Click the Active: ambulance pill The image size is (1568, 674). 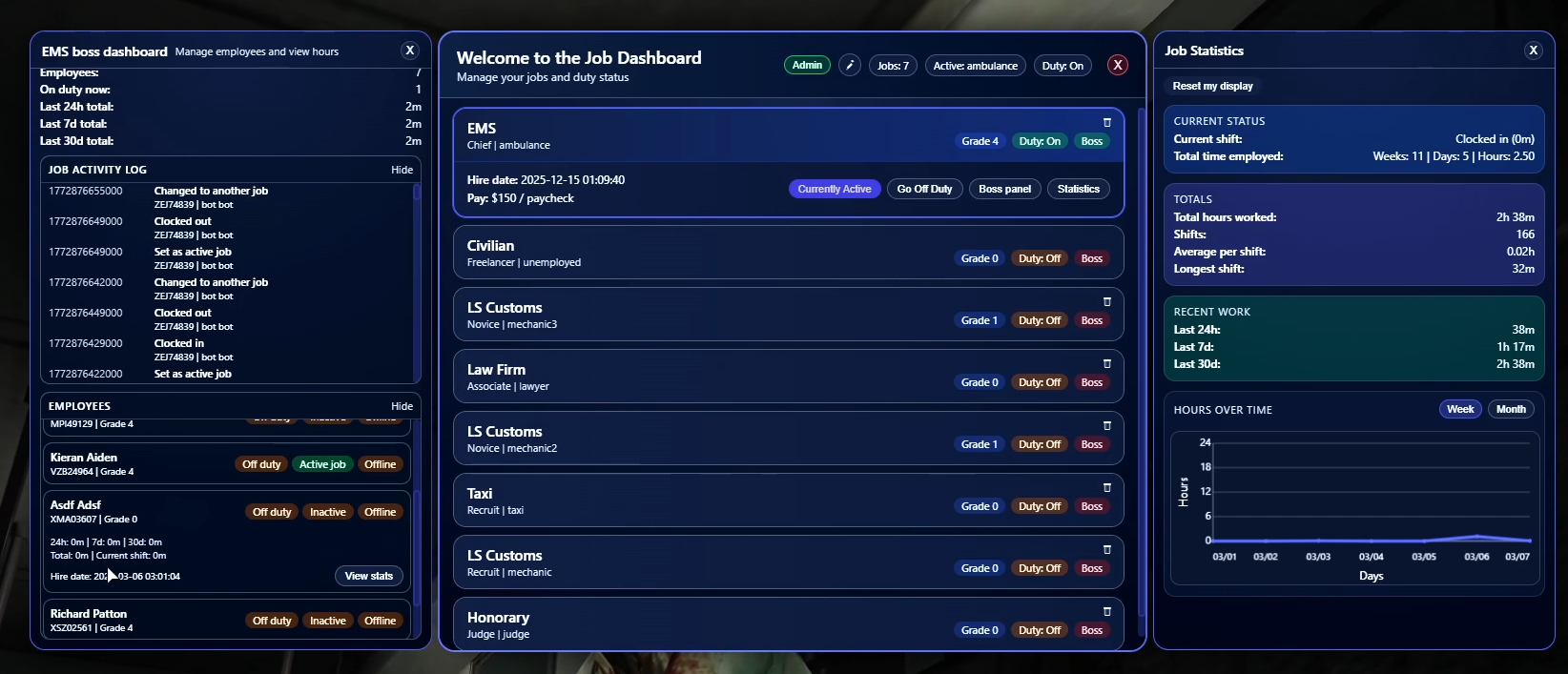pos(975,66)
